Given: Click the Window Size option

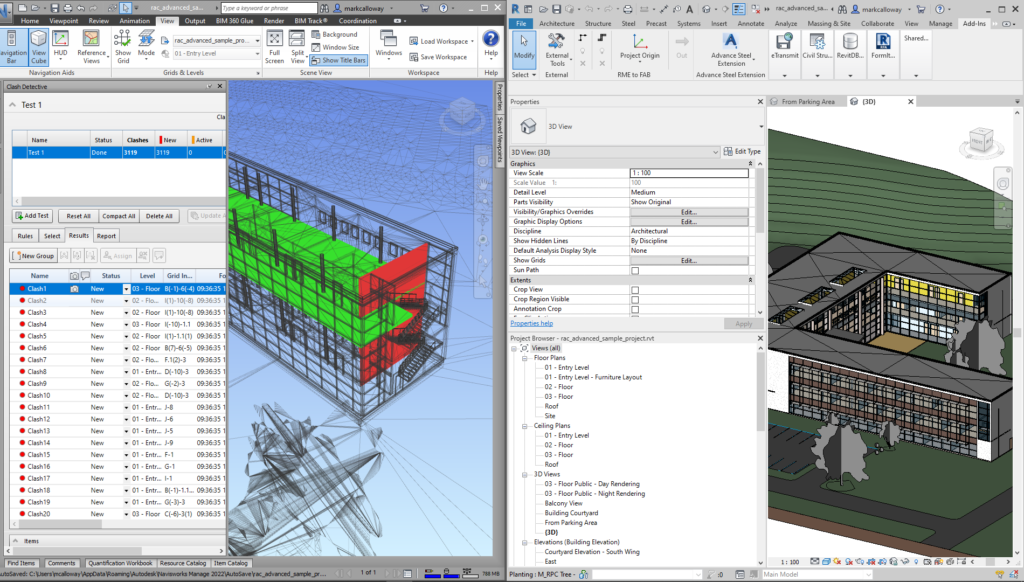Looking at the screenshot, I should (x=335, y=47).
